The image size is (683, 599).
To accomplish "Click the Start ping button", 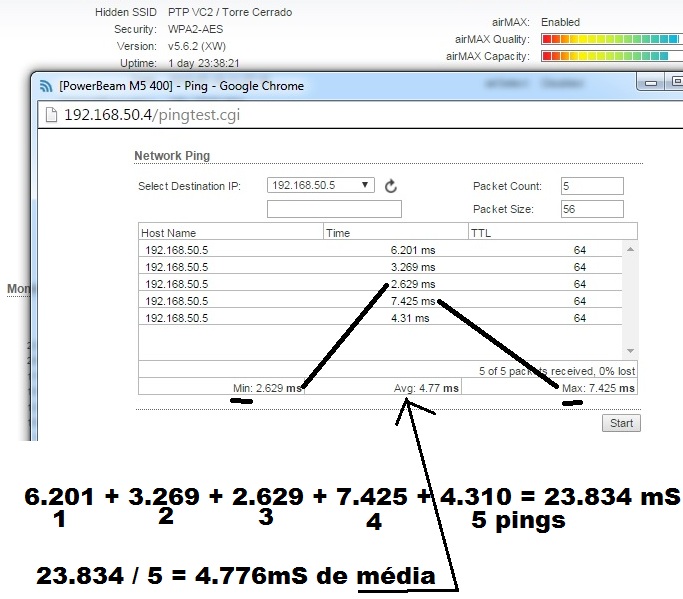I will pos(621,423).
